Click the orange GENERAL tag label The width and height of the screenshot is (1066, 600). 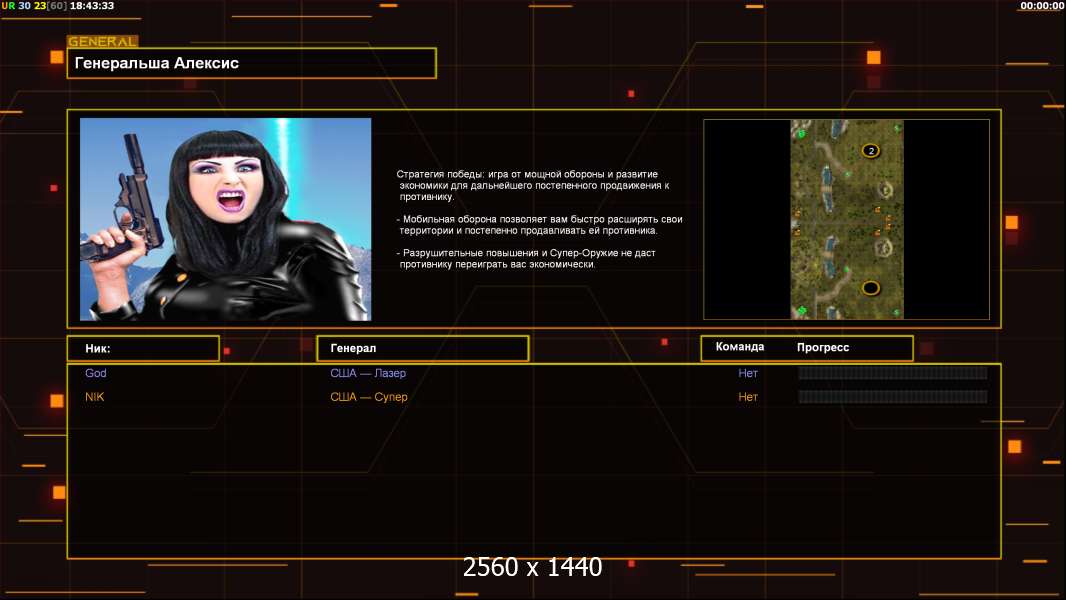102,42
